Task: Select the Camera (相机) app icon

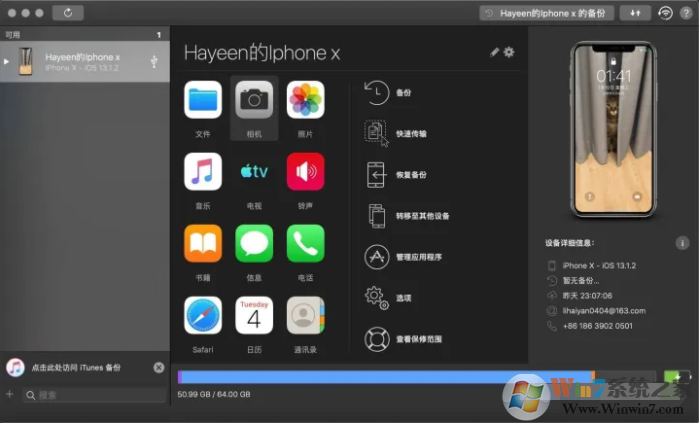Action: coord(254,100)
